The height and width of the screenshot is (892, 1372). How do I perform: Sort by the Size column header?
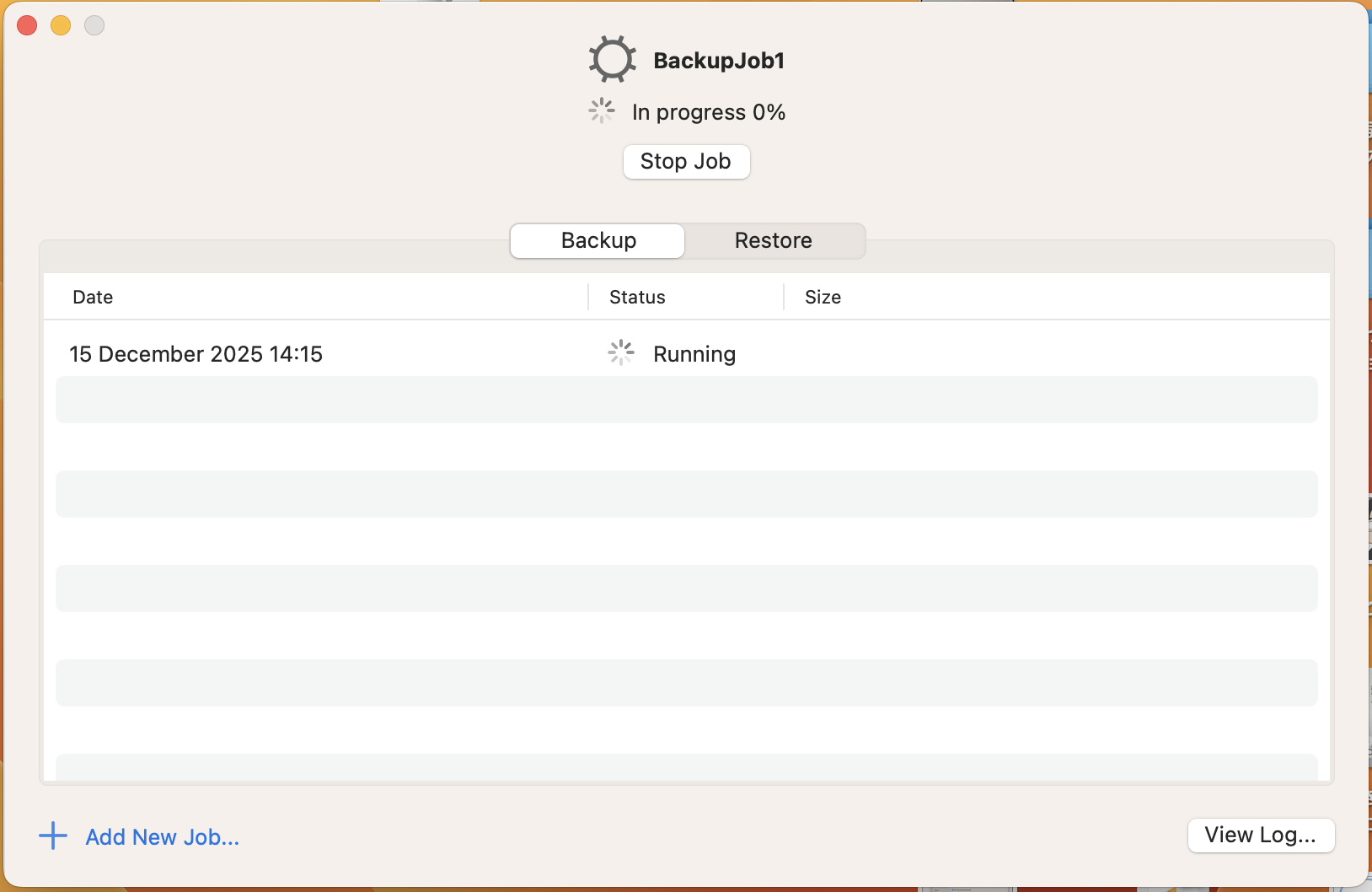tap(823, 297)
